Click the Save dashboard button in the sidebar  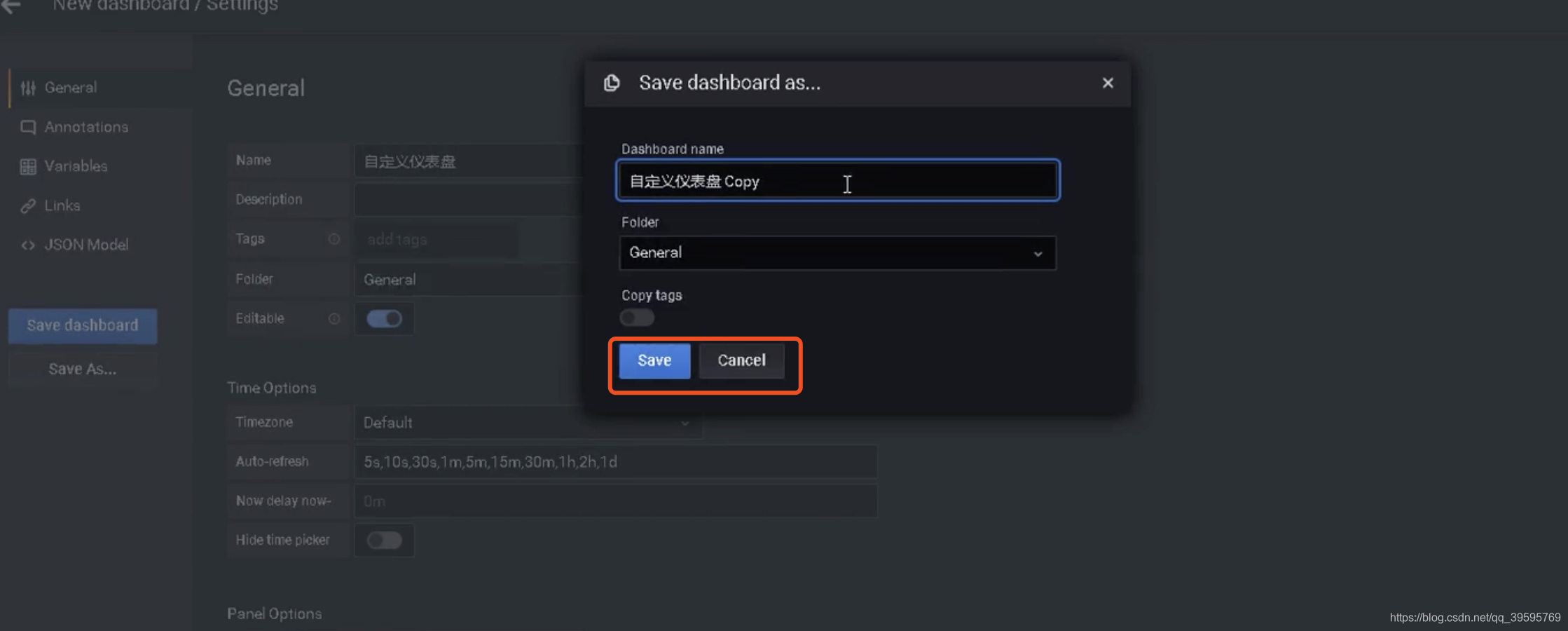pyautogui.click(x=83, y=326)
